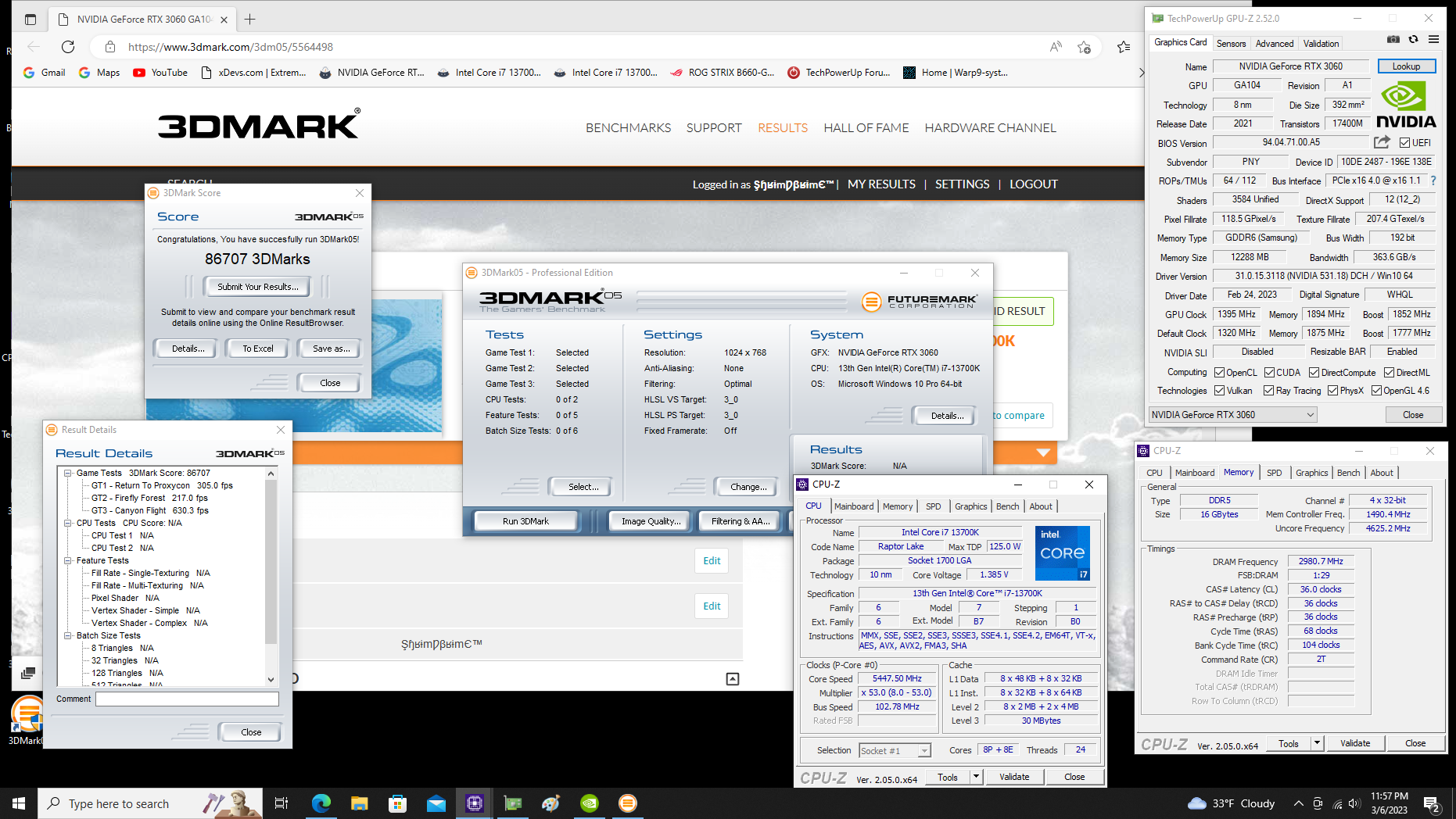Open the NVIDIA GeForce RTX 3060 GPU dropdown

point(1233,415)
